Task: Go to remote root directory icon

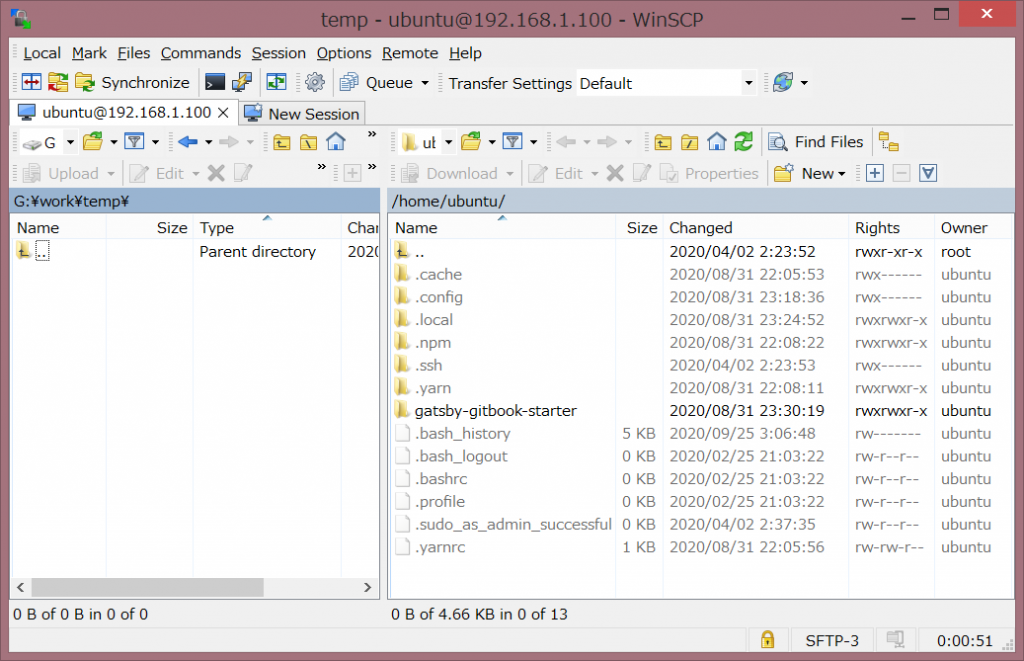Action: (690, 142)
